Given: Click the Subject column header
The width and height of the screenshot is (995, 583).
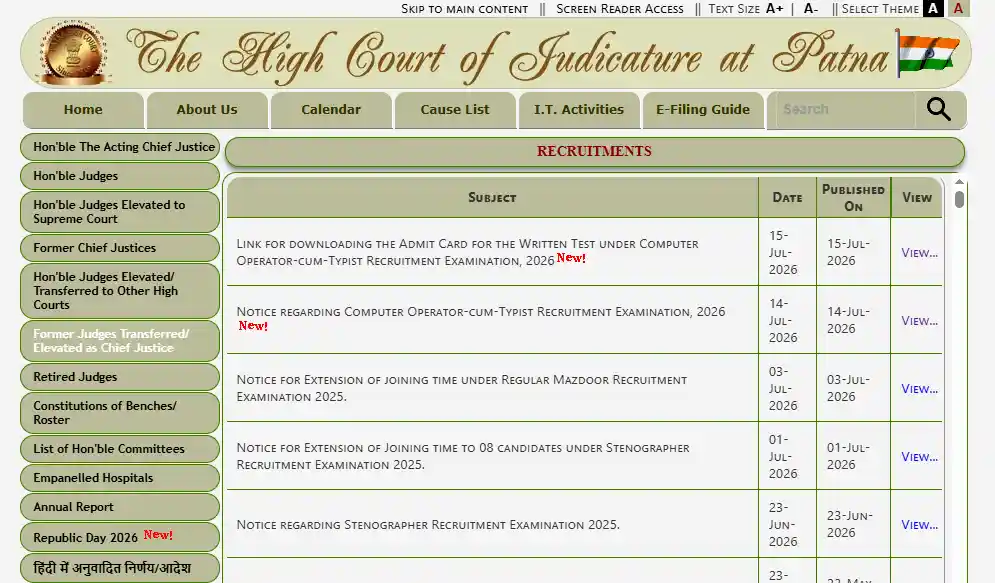Looking at the screenshot, I should click(x=492, y=197).
